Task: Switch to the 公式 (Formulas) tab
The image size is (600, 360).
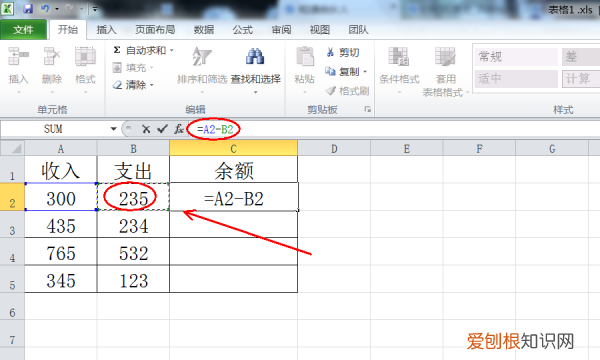Action: (x=243, y=29)
